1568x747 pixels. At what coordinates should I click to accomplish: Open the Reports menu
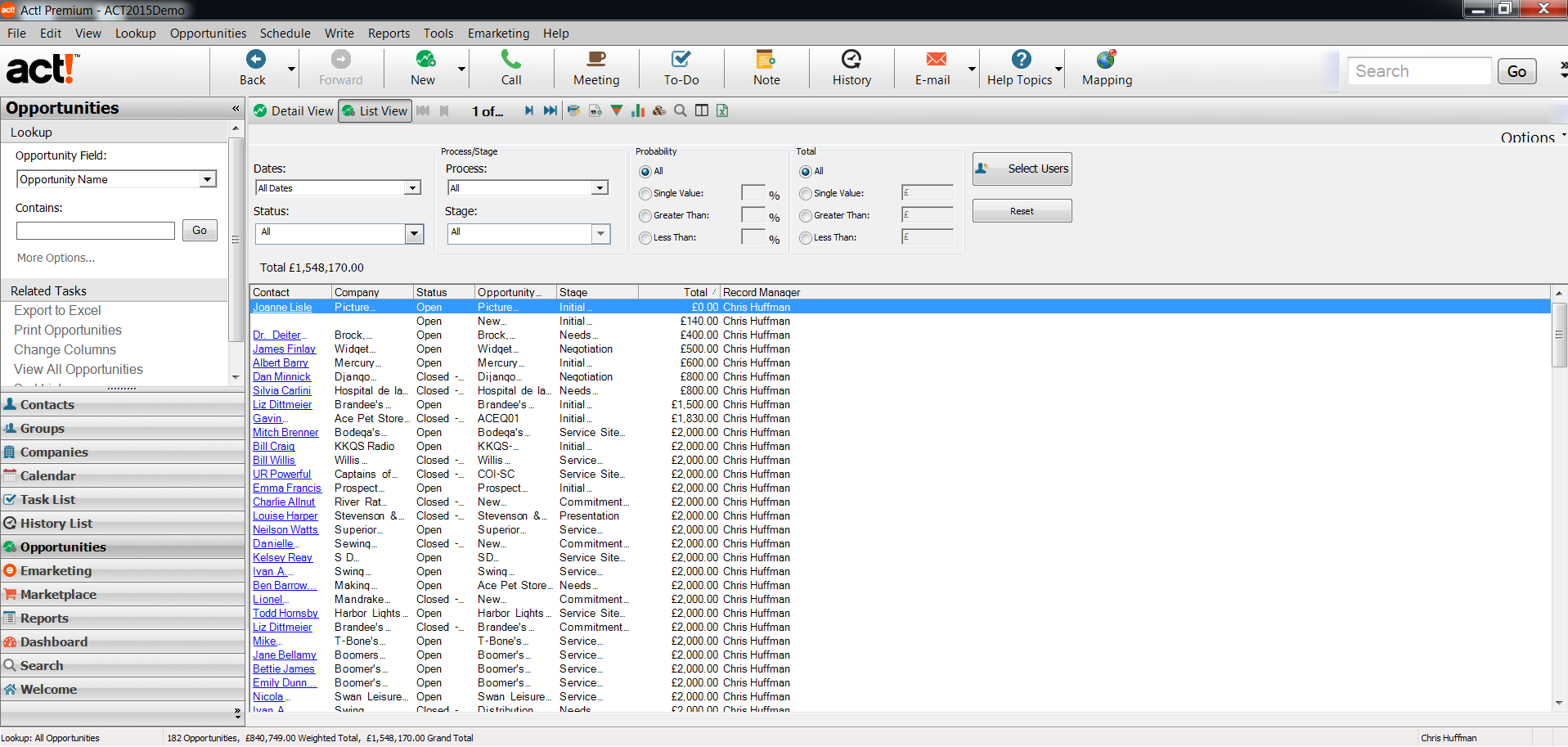pyautogui.click(x=389, y=34)
